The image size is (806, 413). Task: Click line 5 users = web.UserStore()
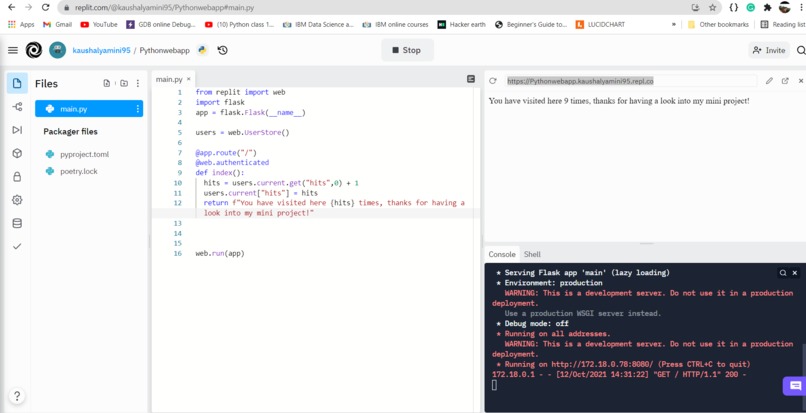pos(243,132)
